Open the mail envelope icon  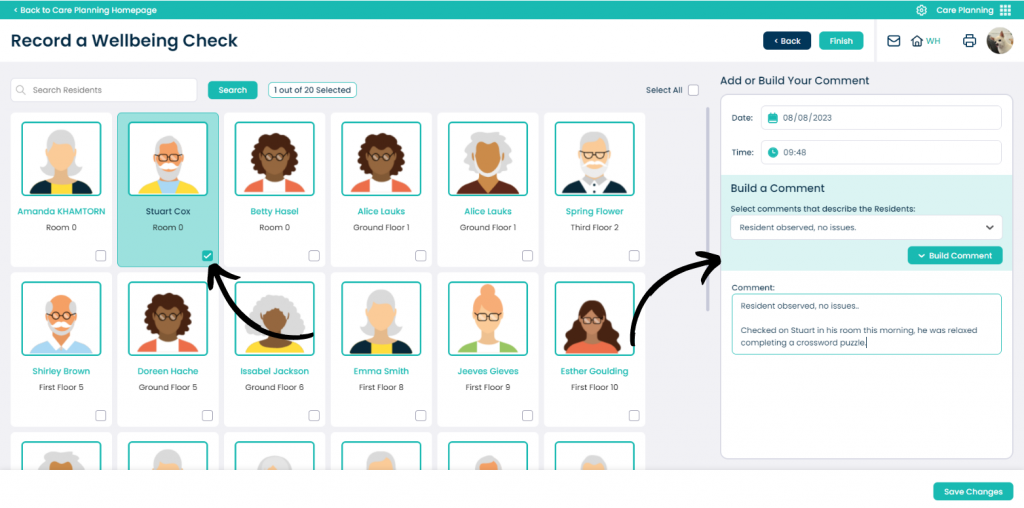(x=893, y=40)
